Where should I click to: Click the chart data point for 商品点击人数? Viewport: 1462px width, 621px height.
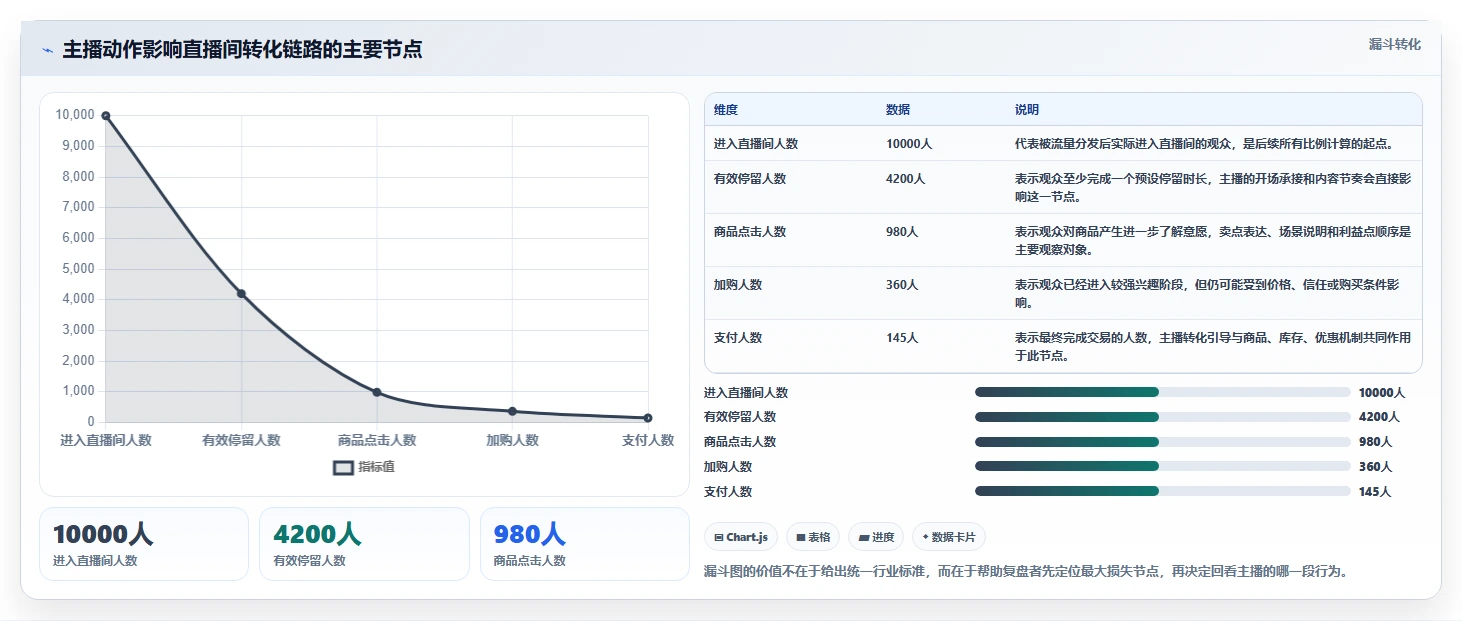coord(377,392)
